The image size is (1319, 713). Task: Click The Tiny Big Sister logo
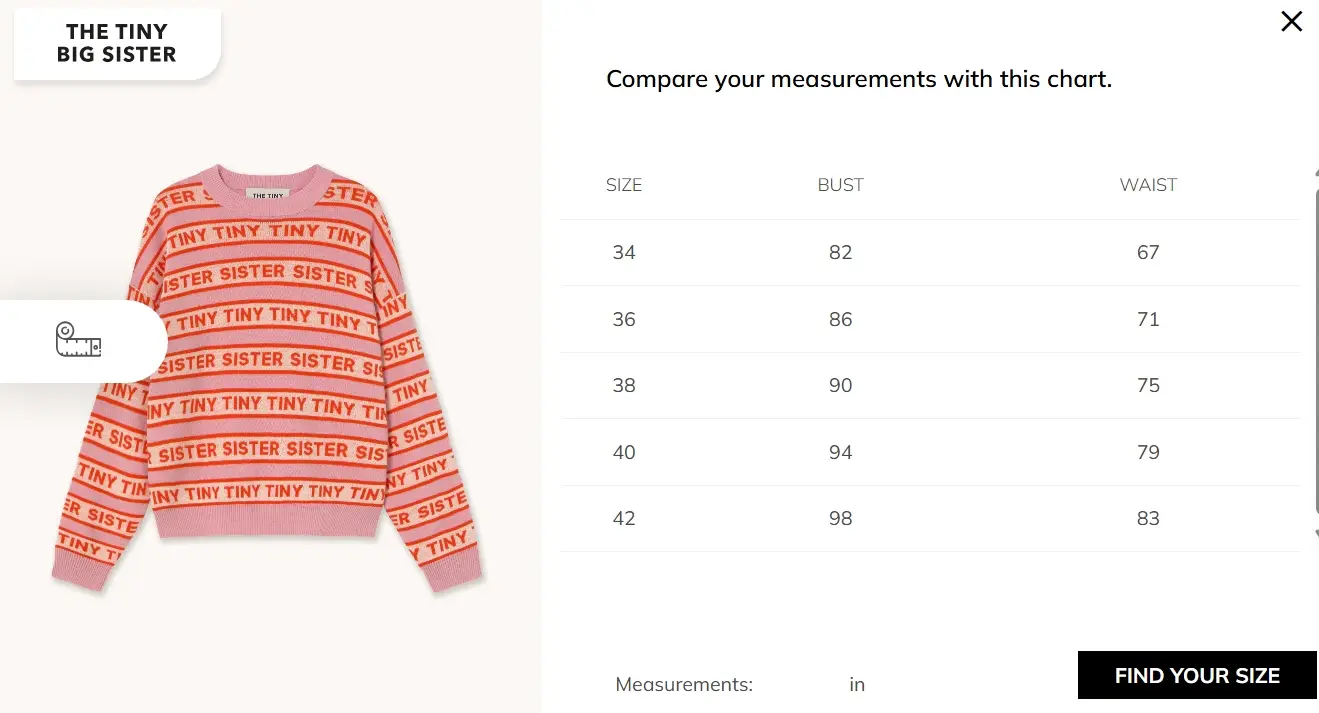[x=117, y=44]
